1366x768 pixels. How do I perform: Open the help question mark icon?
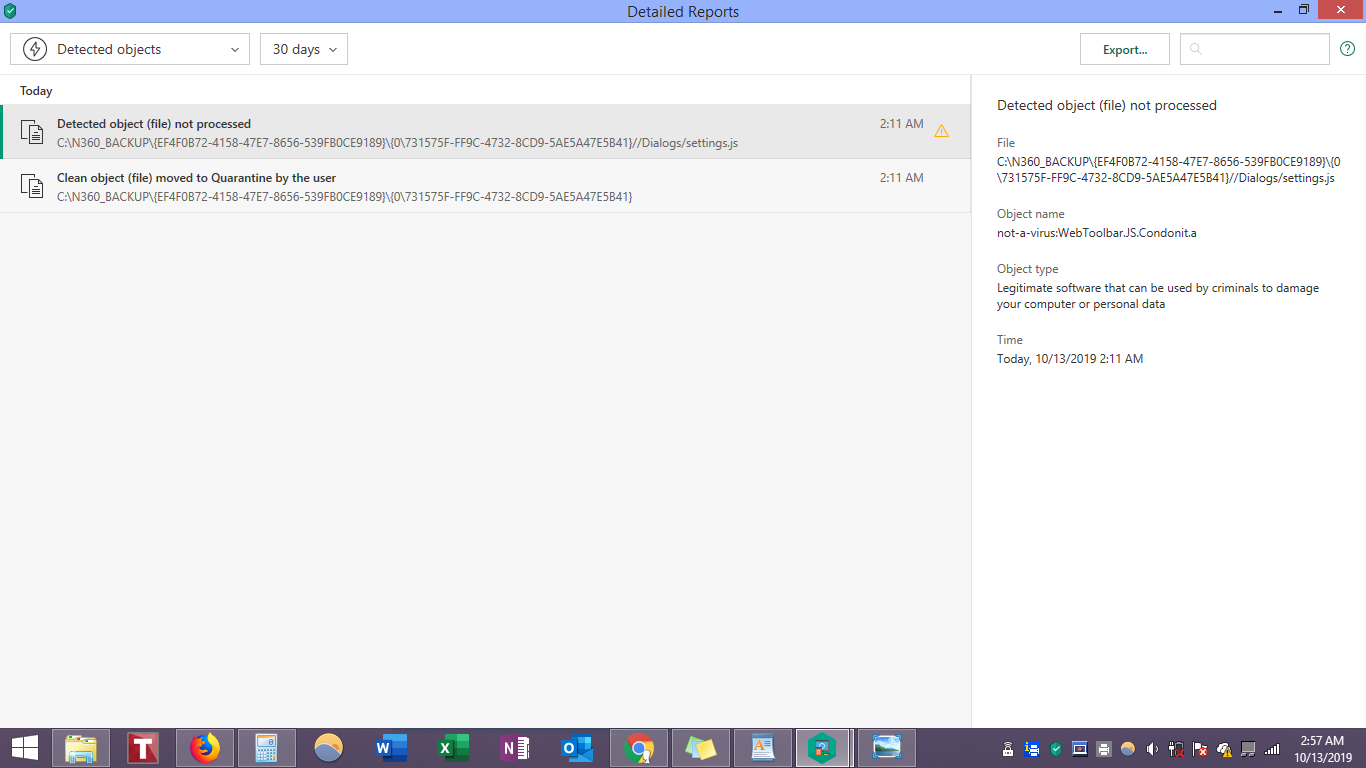pos(1347,49)
